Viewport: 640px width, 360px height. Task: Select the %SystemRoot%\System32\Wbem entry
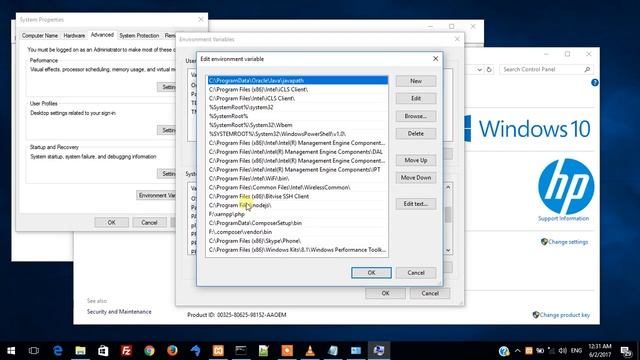tap(298, 125)
